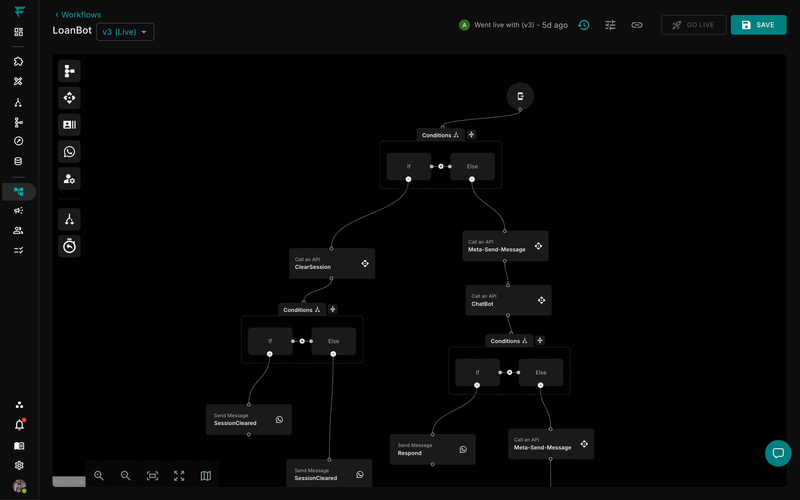
Task: Open the version history clock icon
Action: [584, 25]
